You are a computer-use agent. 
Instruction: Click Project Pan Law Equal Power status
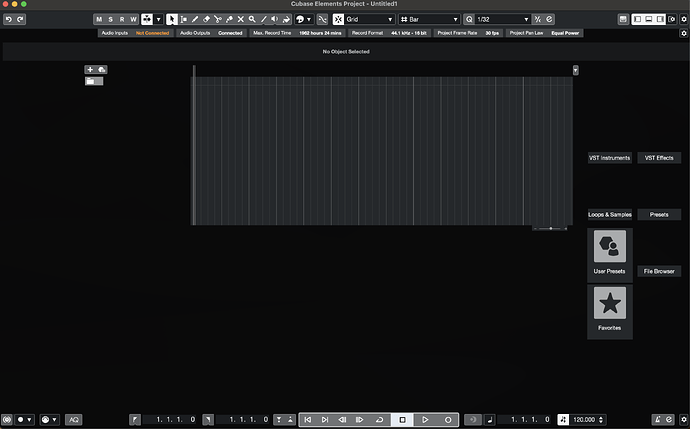pyautogui.click(x=544, y=33)
